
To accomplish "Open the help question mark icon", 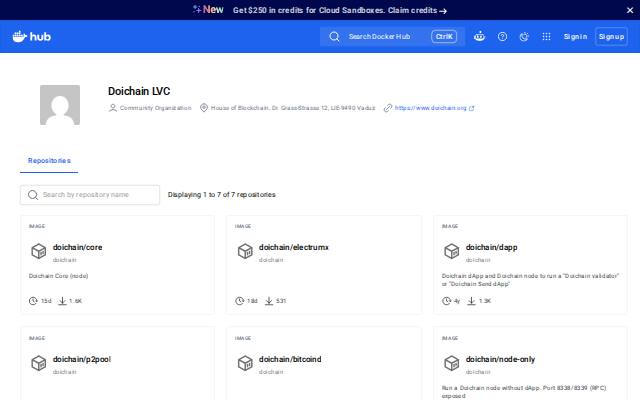I will [502, 37].
